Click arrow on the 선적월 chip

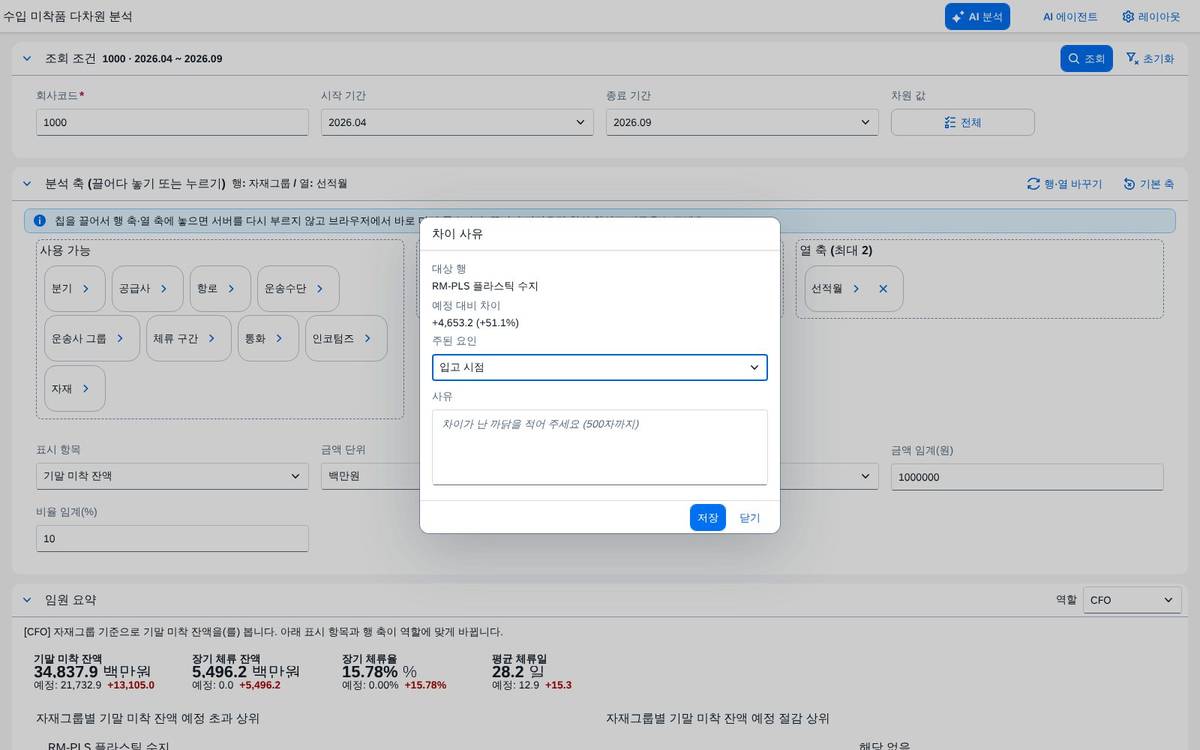tap(856, 288)
